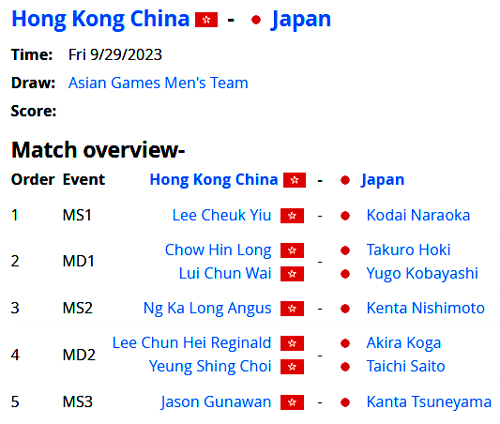Open Hong Kong China team page from title
The width and height of the screenshot is (500, 424).
coord(101,19)
